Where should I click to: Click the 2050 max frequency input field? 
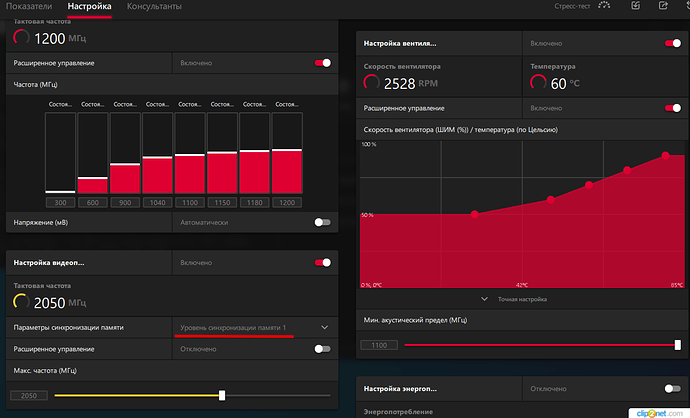pyautogui.click(x=29, y=396)
